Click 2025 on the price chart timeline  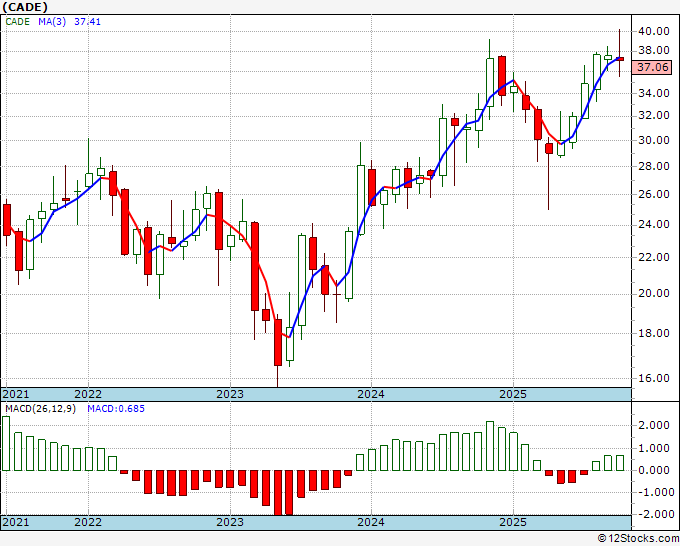pyautogui.click(x=513, y=394)
